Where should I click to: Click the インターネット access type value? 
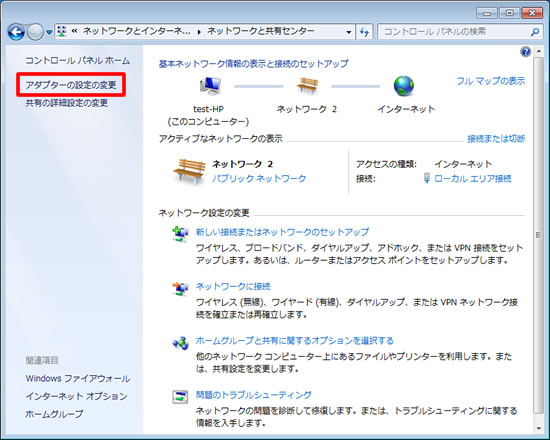pos(463,164)
